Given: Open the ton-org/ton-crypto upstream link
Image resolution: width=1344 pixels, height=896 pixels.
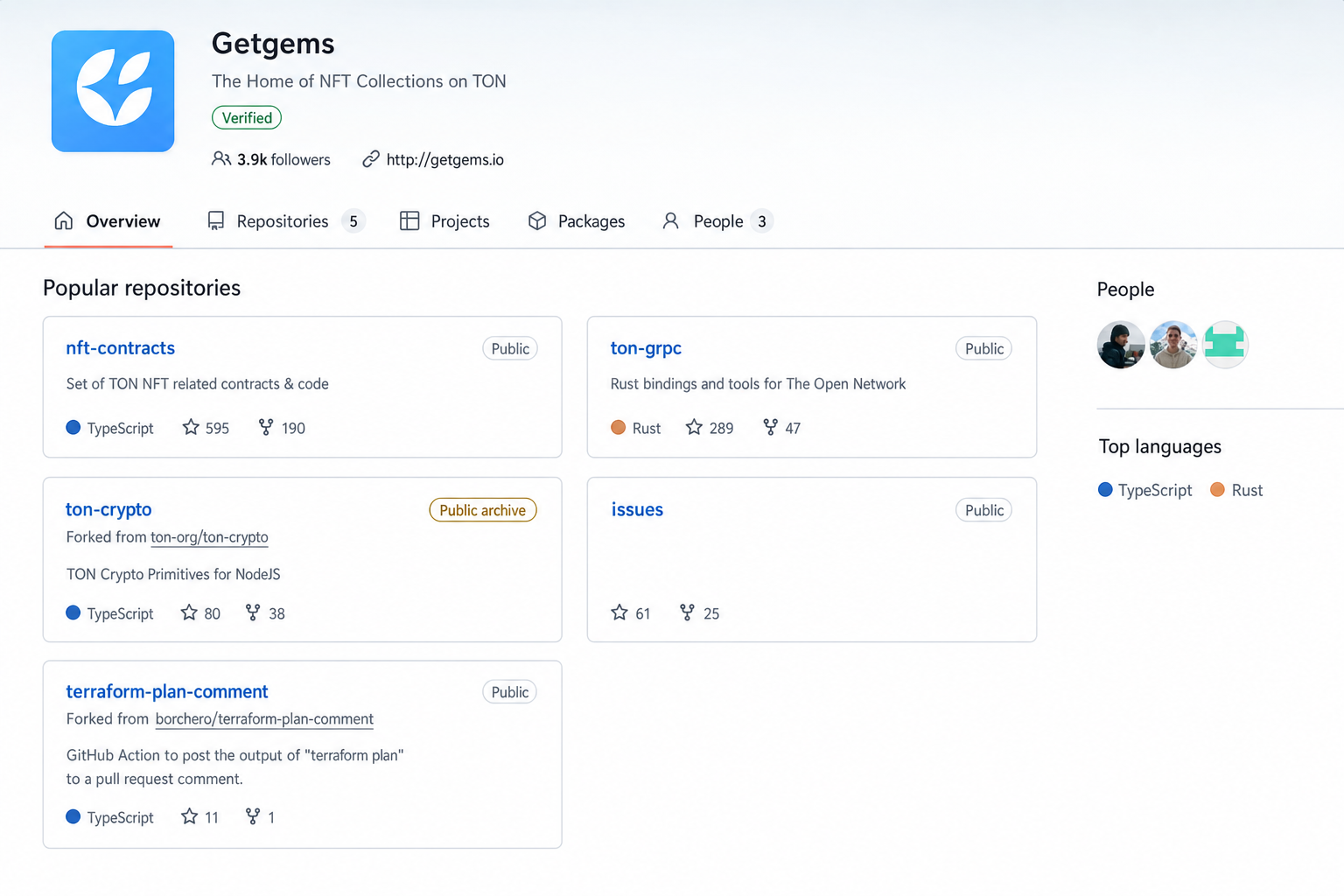Looking at the screenshot, I should coord(209,537).
